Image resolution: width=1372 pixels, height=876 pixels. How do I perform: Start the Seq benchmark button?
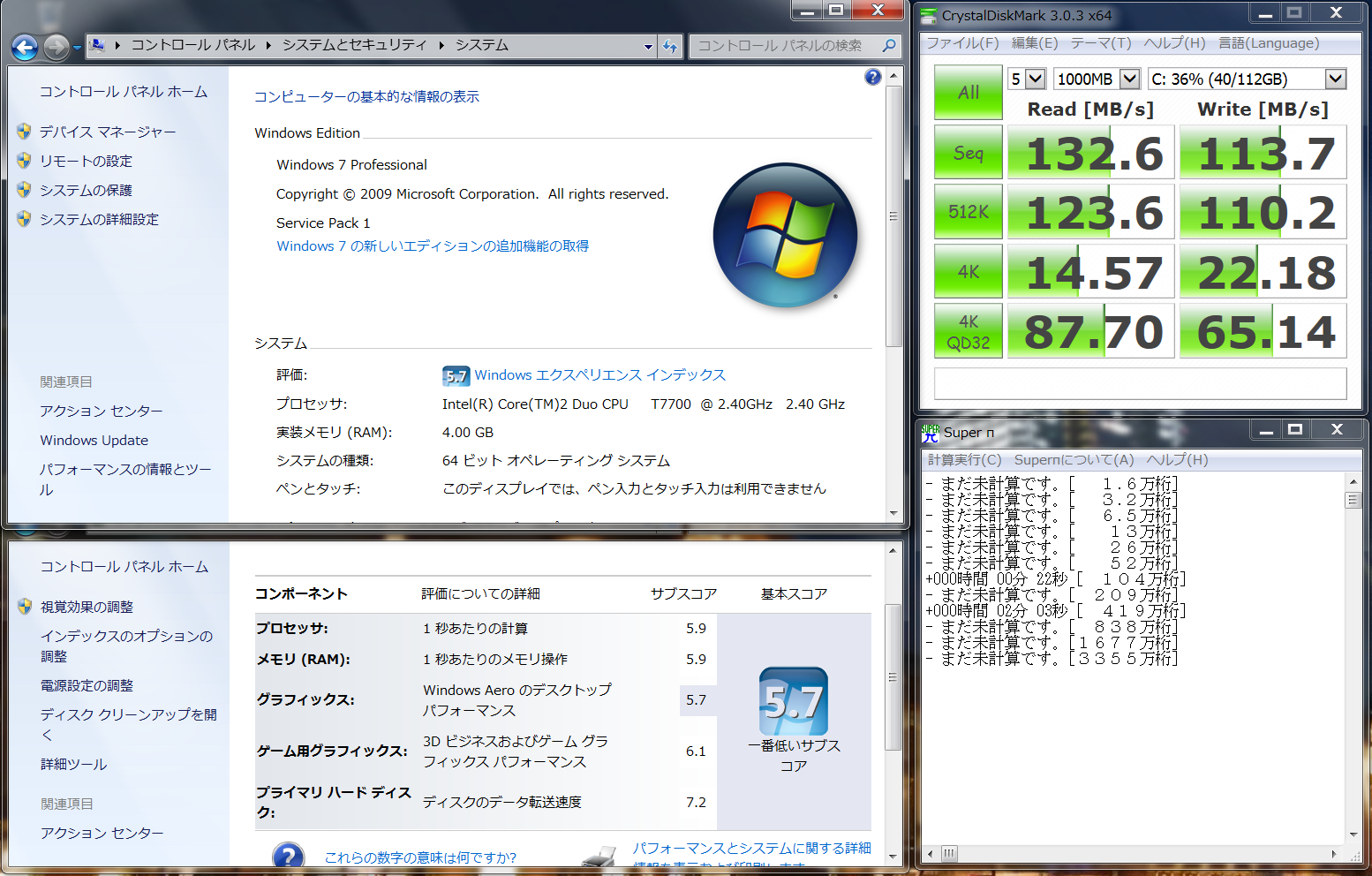point(969,152)
